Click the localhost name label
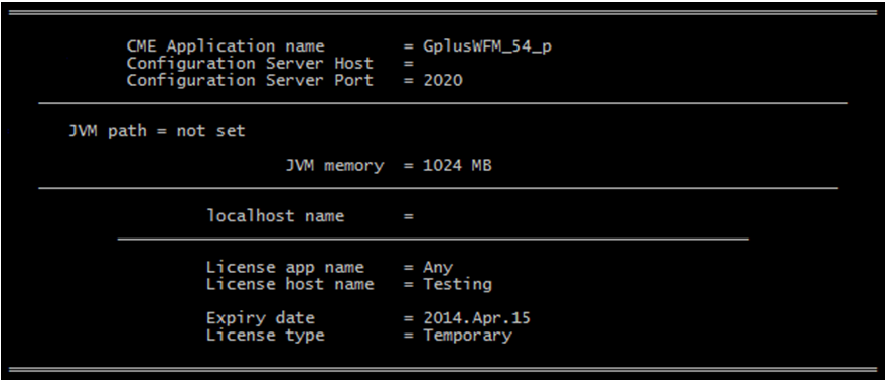This screenshot has height=382, width=887. click(x=275, y=216)
